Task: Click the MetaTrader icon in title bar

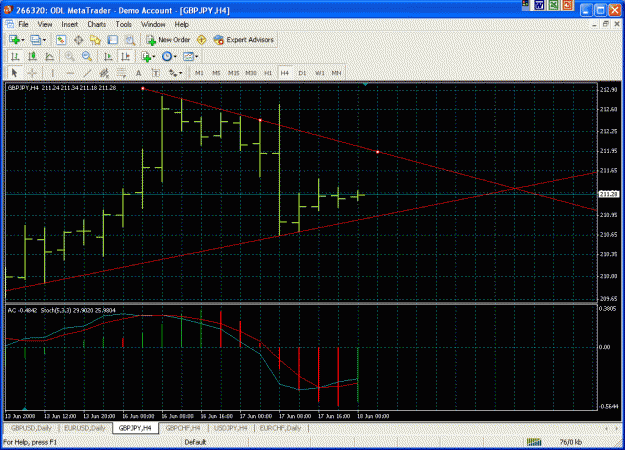Action: pyautogui.click(x=8, y=10)
